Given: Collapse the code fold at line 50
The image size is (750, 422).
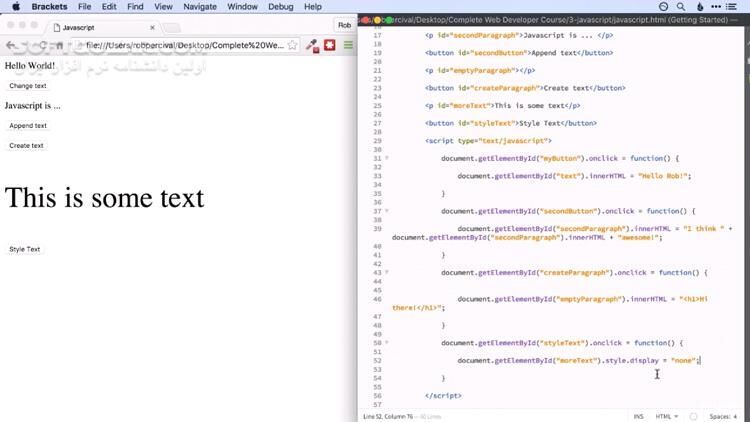Looking at the screenshot, I should click(387, 343).
